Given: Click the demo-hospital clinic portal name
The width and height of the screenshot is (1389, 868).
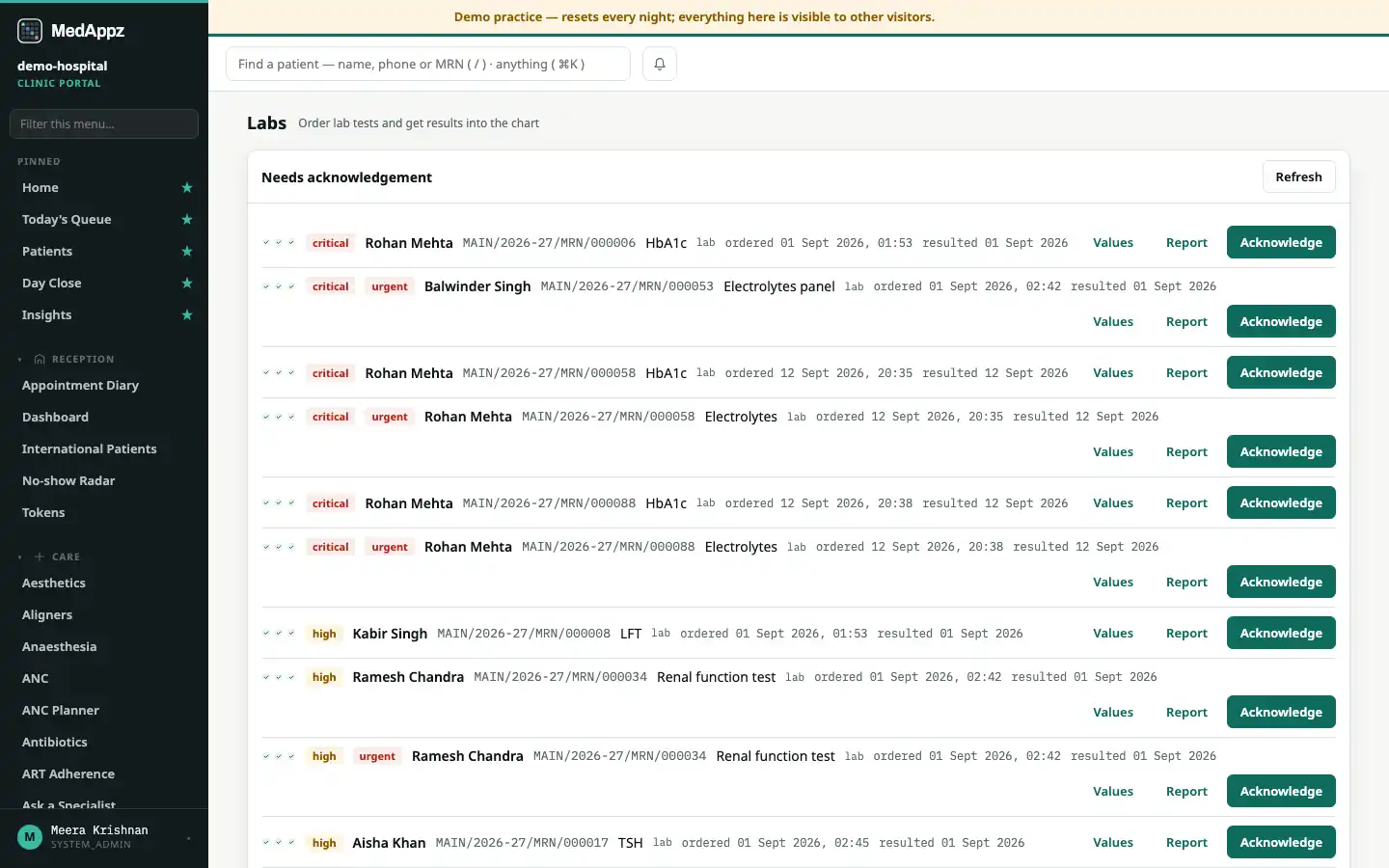Looking at the screenshot, I should click(62, 67).
